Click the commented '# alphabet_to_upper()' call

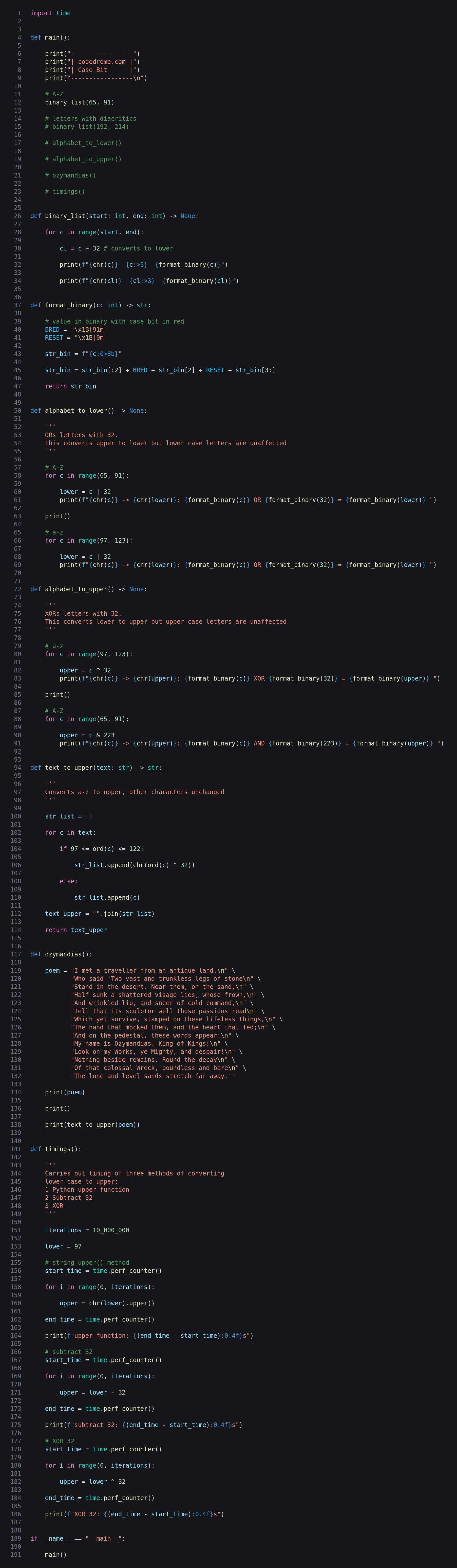[83, 159]
